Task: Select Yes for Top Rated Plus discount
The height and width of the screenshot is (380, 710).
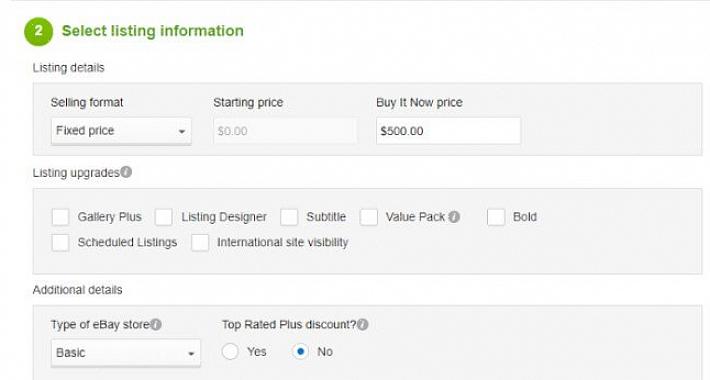Action: coord(230,351)
